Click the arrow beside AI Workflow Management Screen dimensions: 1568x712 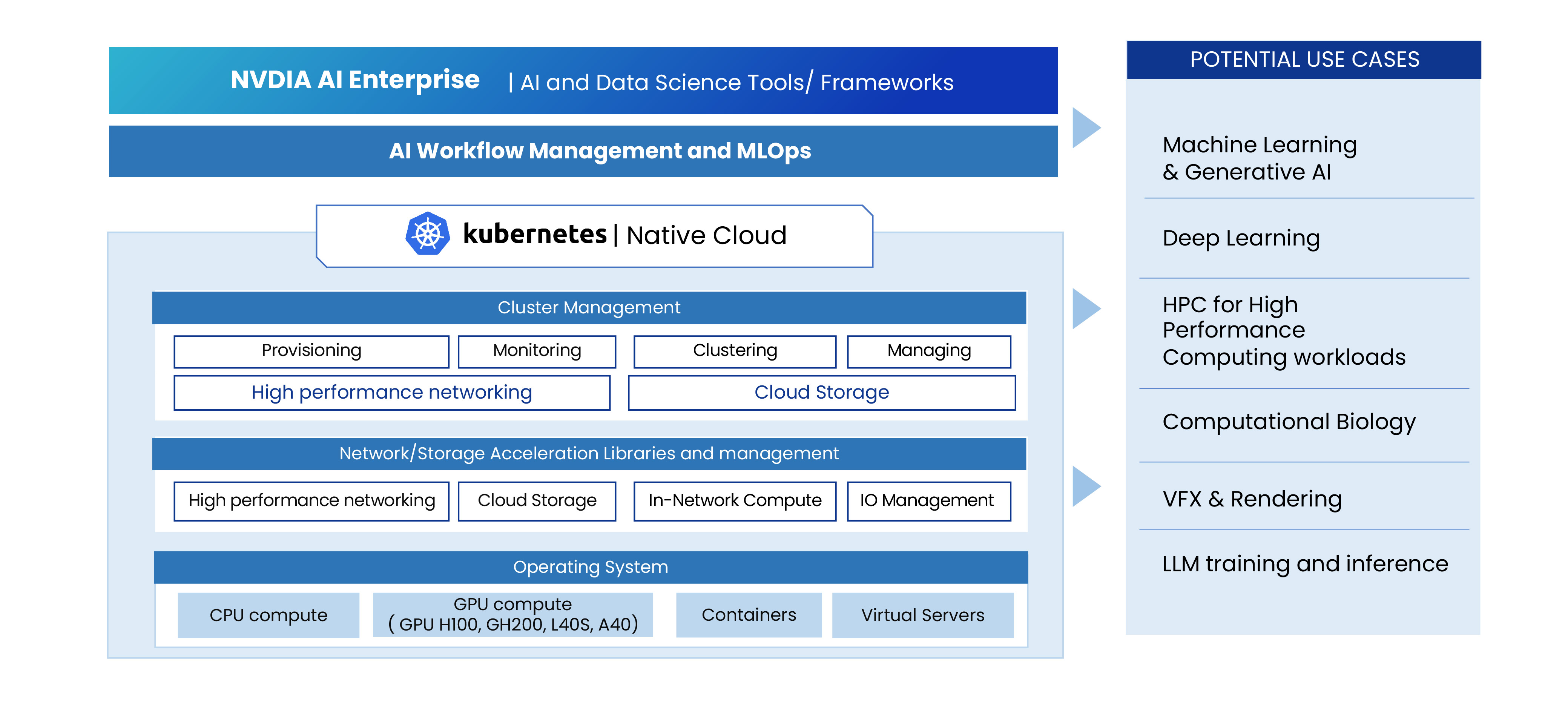[1085, 128]
